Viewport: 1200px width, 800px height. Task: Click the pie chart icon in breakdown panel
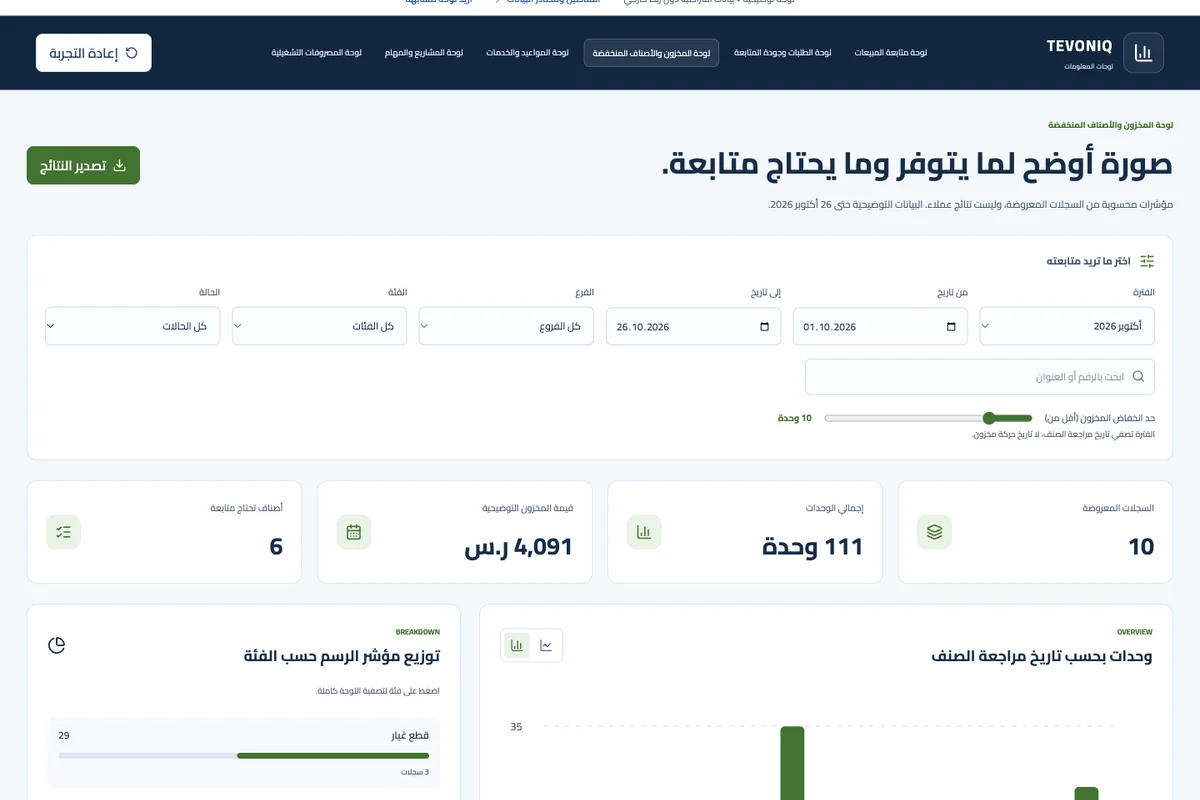point(57,645)
